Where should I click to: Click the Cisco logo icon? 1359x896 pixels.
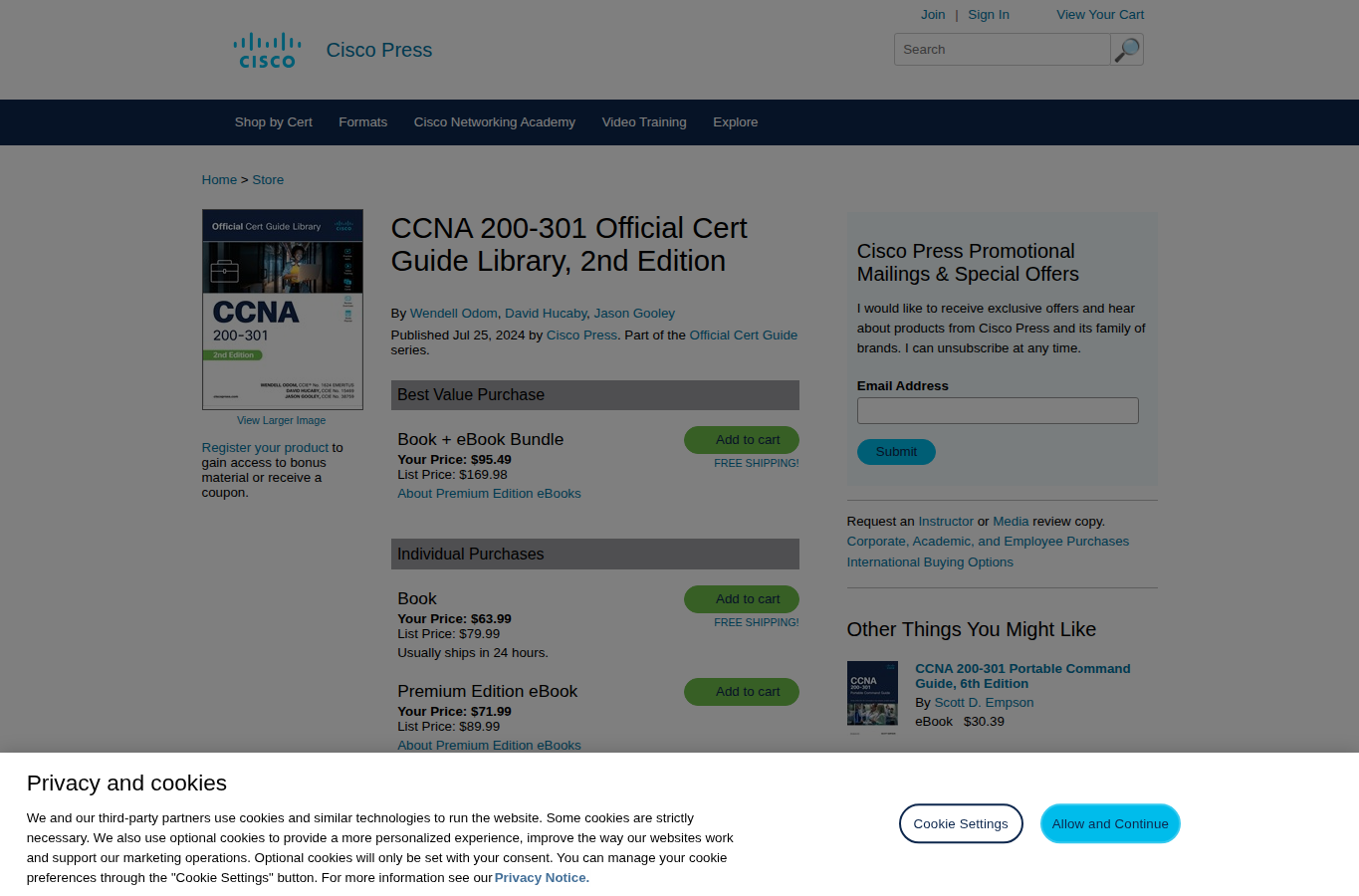pos(267,51)
